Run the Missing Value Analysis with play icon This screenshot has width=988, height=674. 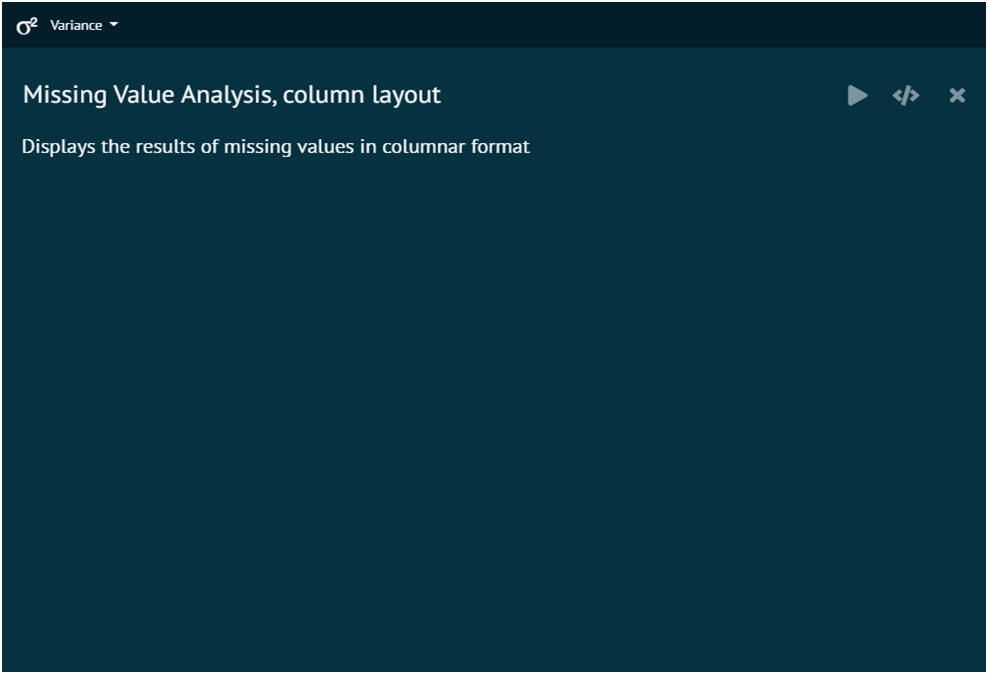pos(858,96)
